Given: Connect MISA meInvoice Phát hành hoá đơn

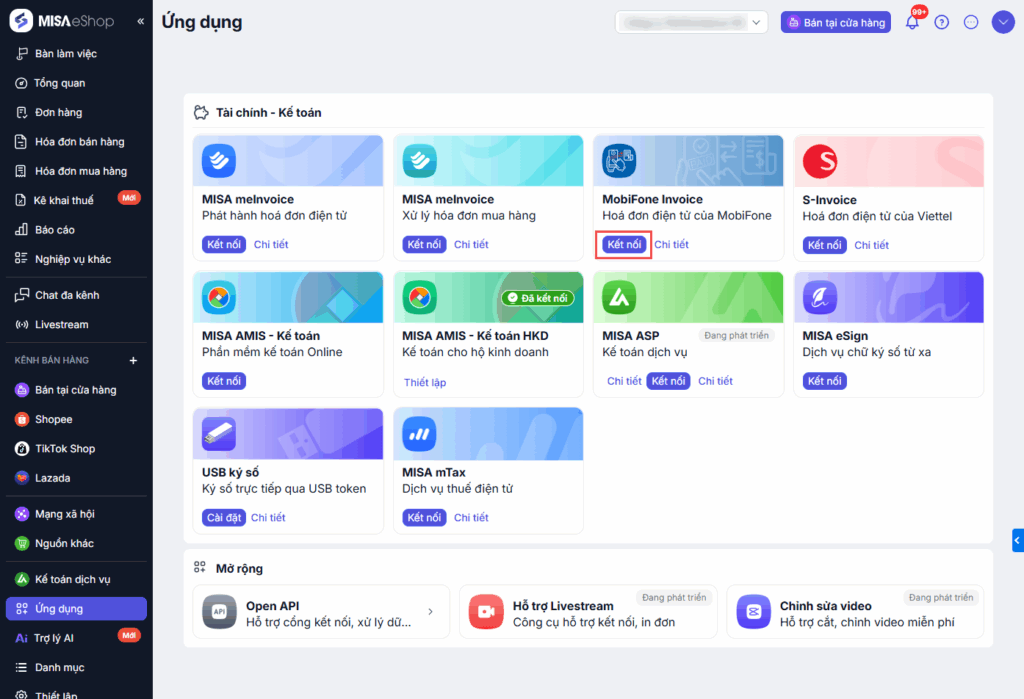Looking at the screenshot, I should (224, 244).
